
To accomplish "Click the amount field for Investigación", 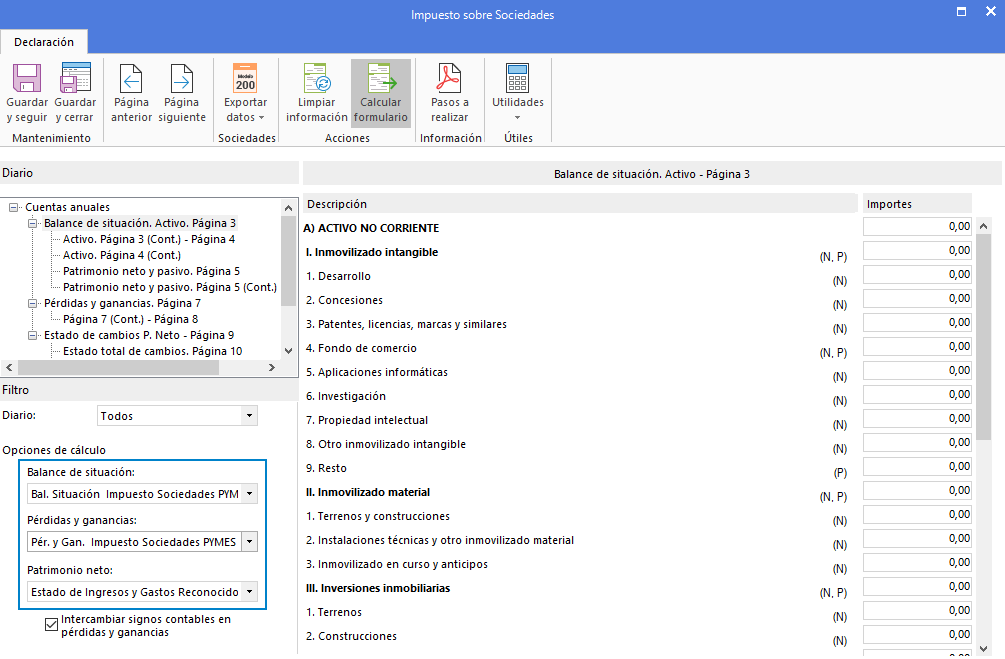I will pos(917,394).
